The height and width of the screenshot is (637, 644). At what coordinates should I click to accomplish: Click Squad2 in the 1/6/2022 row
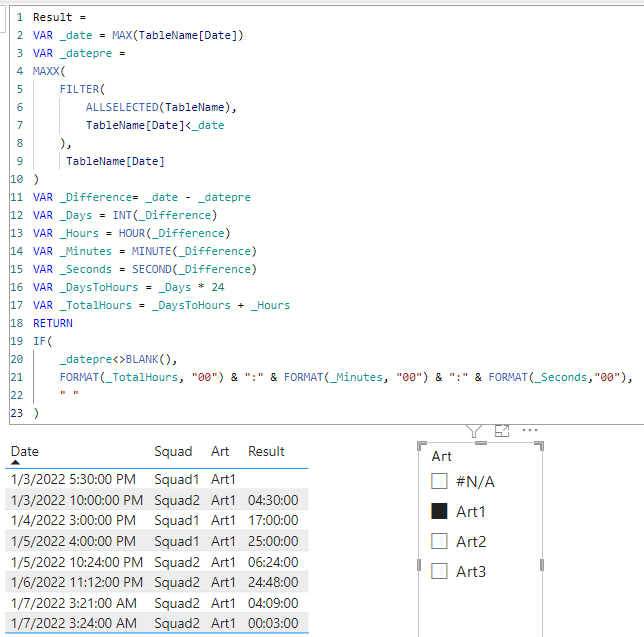click(x=177, y=582)
